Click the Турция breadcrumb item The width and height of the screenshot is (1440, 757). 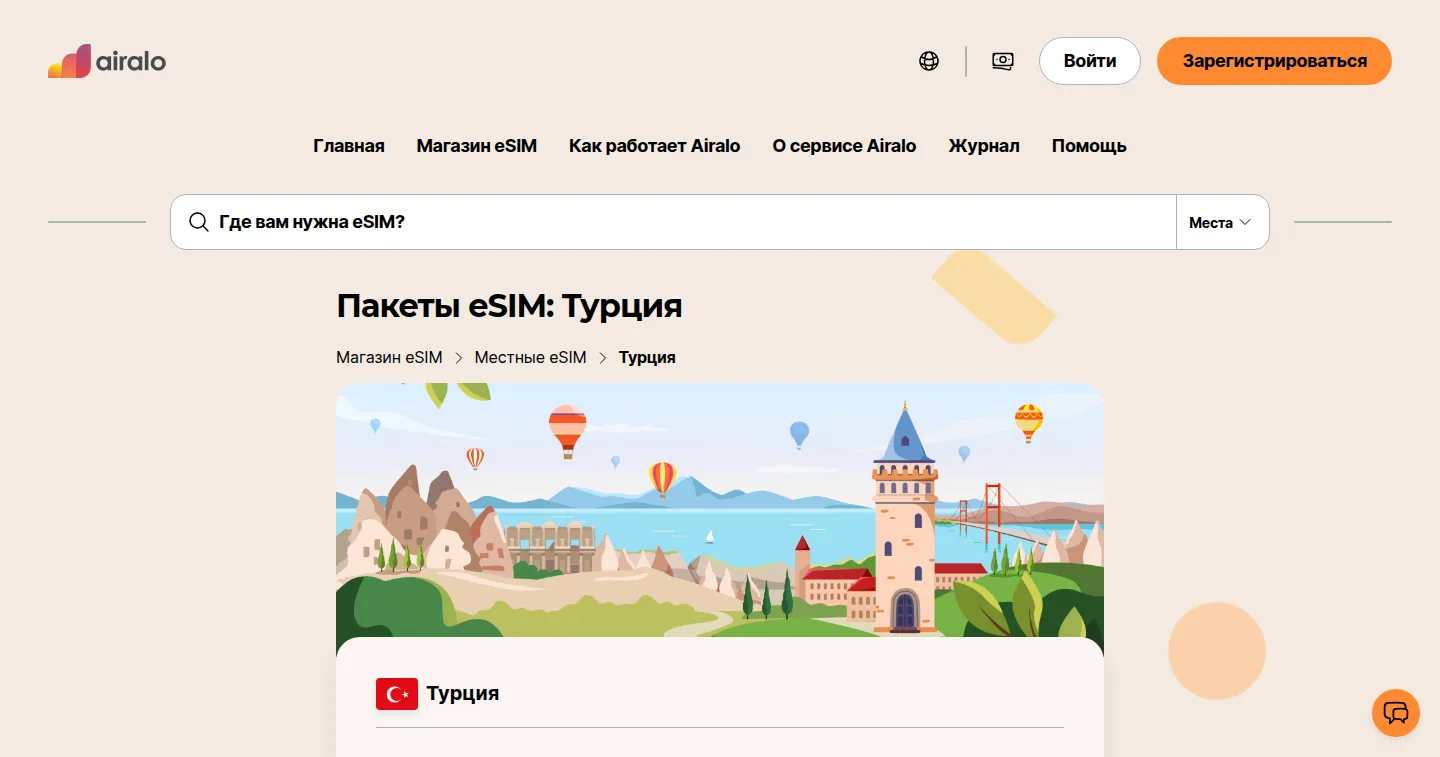coord(647,357)
